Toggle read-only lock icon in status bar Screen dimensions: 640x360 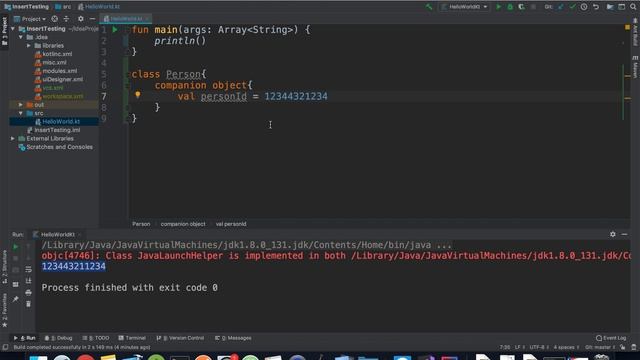tap(622, 347)
